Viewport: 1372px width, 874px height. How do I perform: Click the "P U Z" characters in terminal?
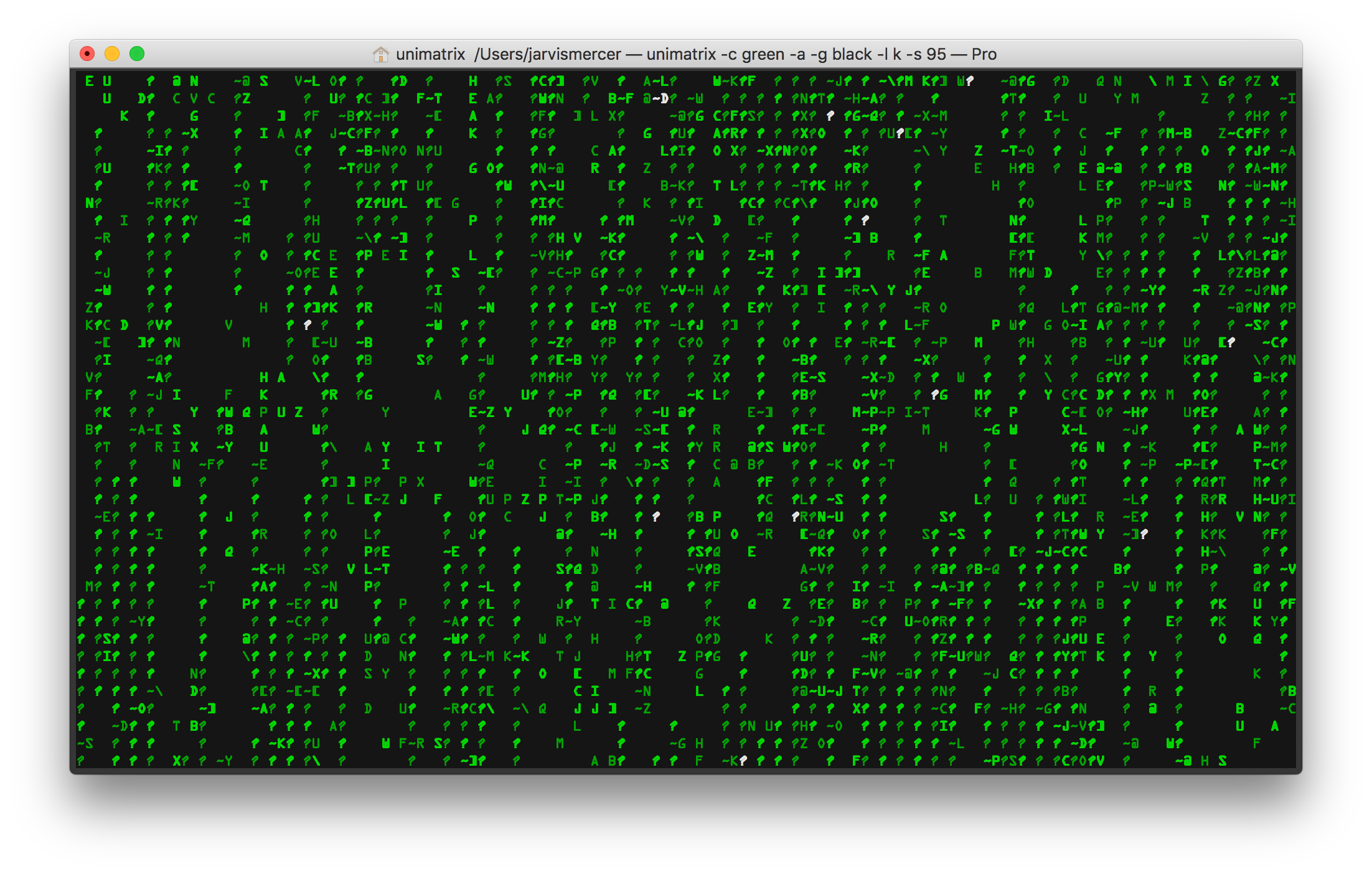281,412
